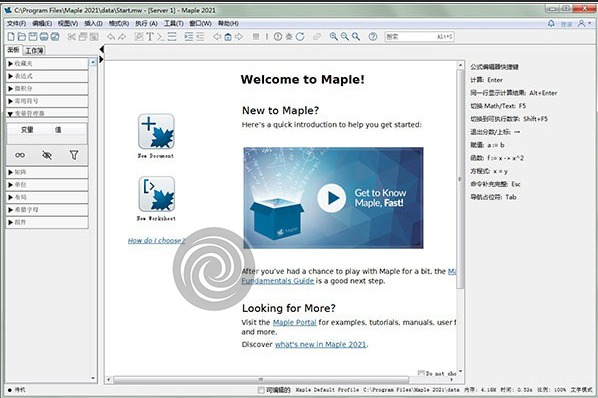The height and width of the screenshot is (398, 598).
Task: Open the user account dropdown icon
Action: point(584,24)
